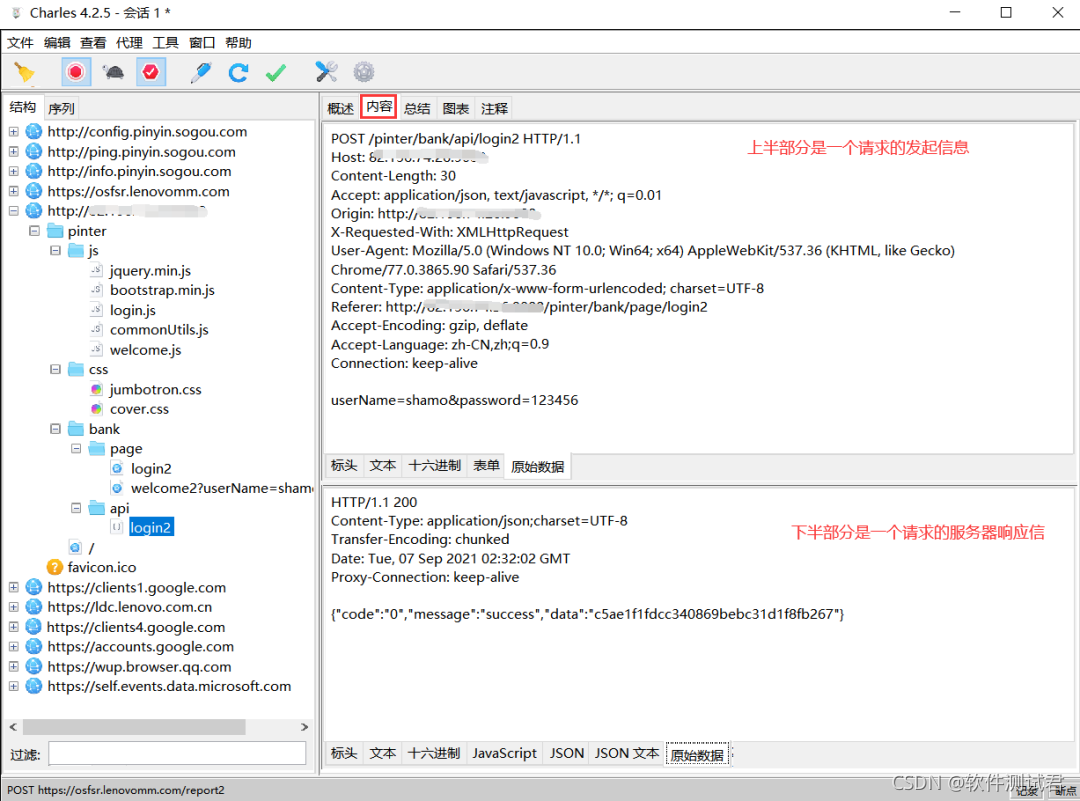Expand the ping.pinyin.sogou.com host
The width and height of the screenshot is (1080, 801).
pyautogui.click(x=14, y=152)
